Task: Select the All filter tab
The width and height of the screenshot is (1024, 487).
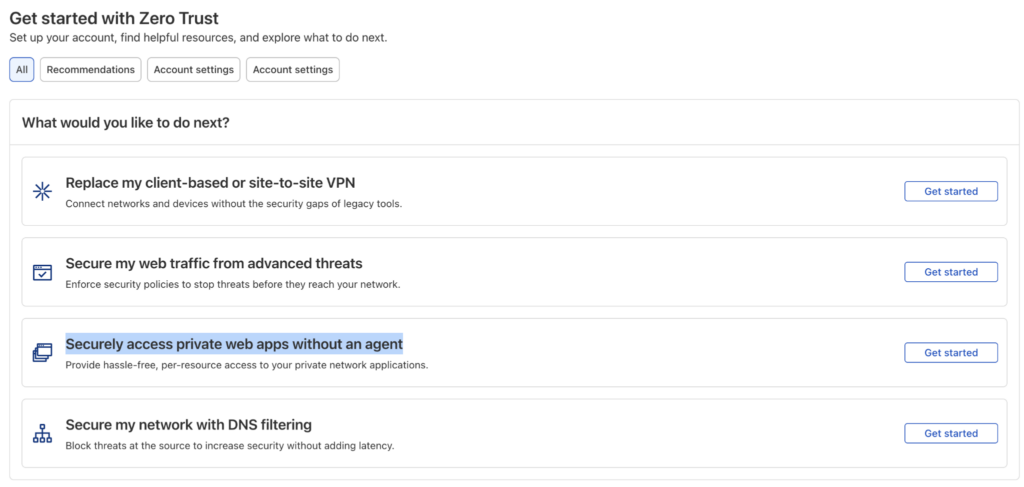Action: tap(22, 70)
